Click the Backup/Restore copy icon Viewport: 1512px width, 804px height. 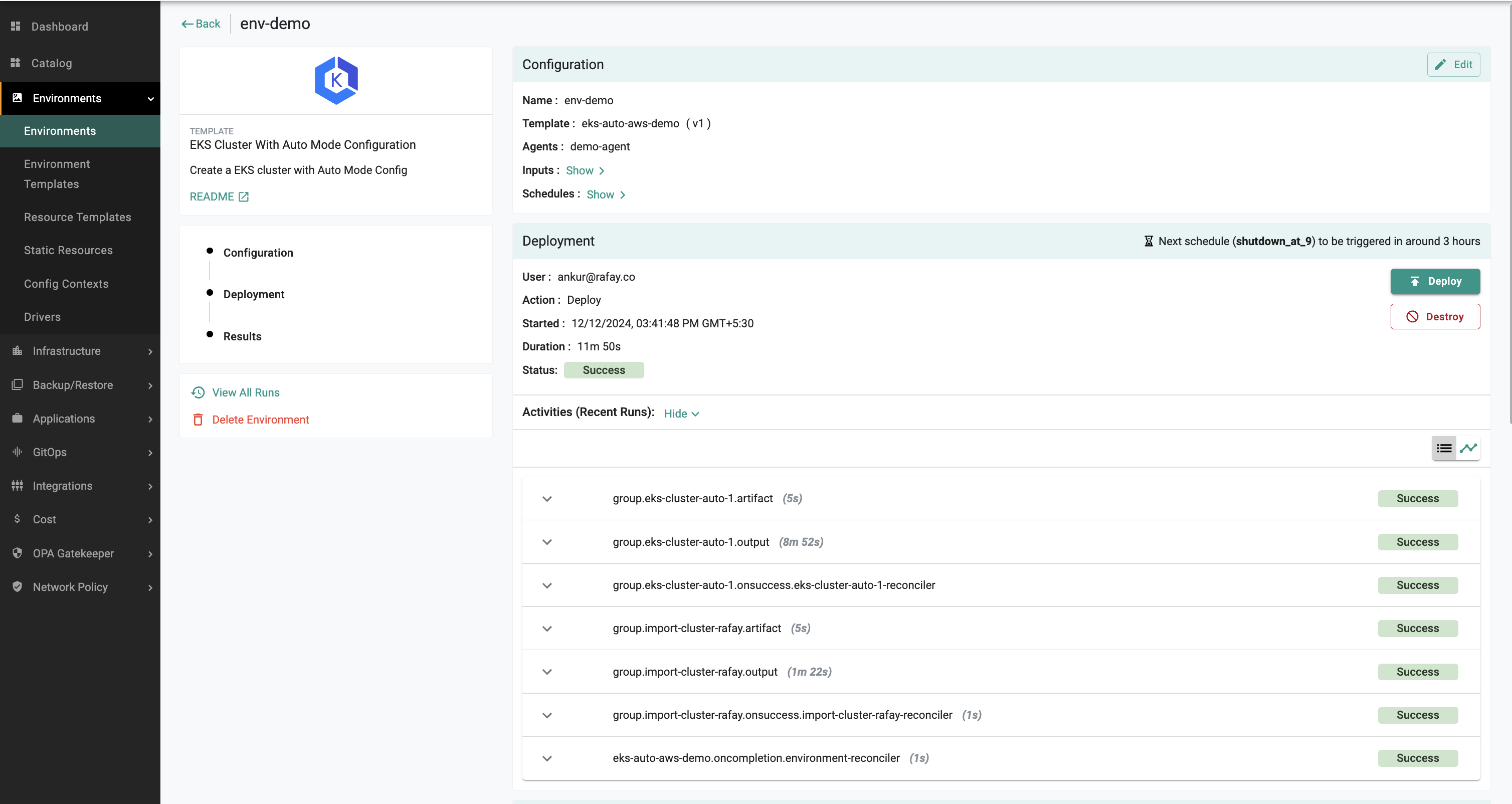18,384
